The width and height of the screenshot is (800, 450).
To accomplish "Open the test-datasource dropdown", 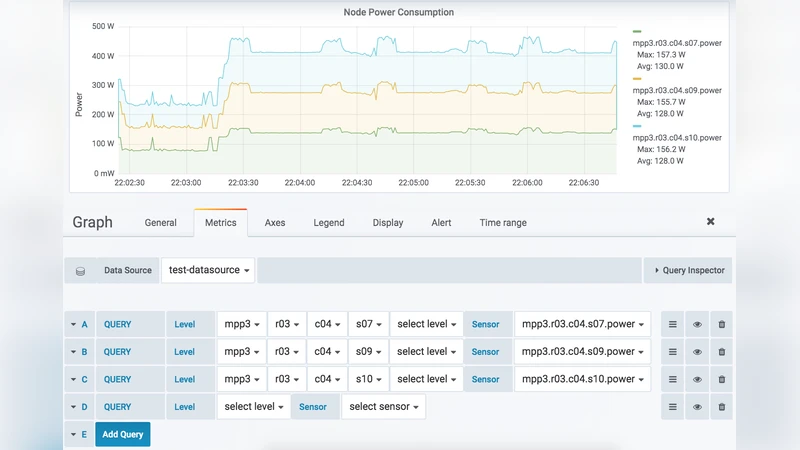I will click(209, 270).
